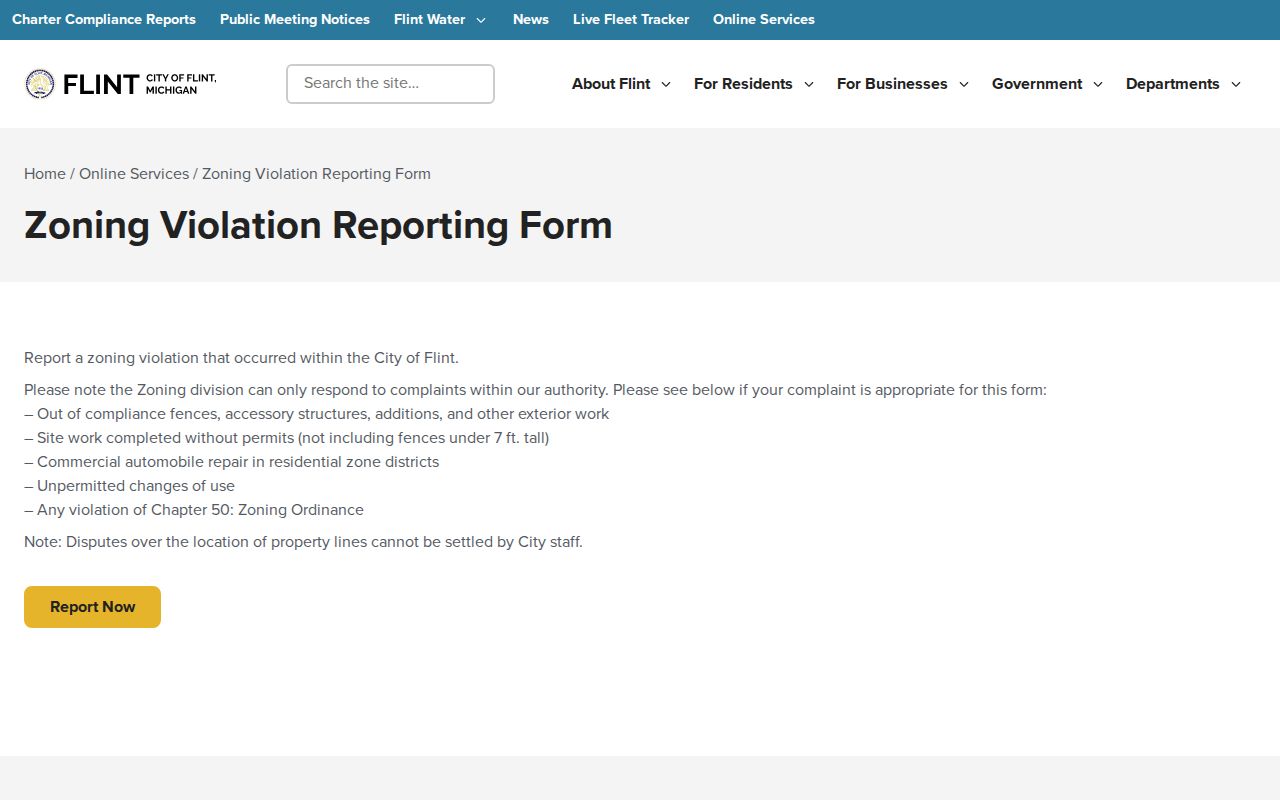Open the For Residents menu

743,84
